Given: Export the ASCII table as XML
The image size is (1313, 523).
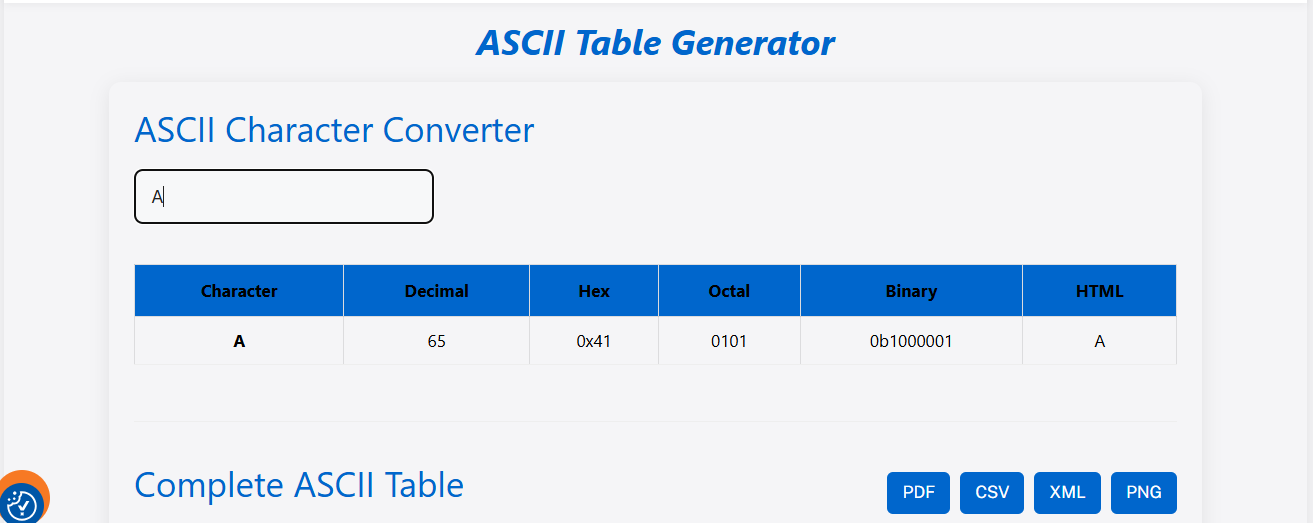Looking at the screenshot, I should coord(1067,492).
